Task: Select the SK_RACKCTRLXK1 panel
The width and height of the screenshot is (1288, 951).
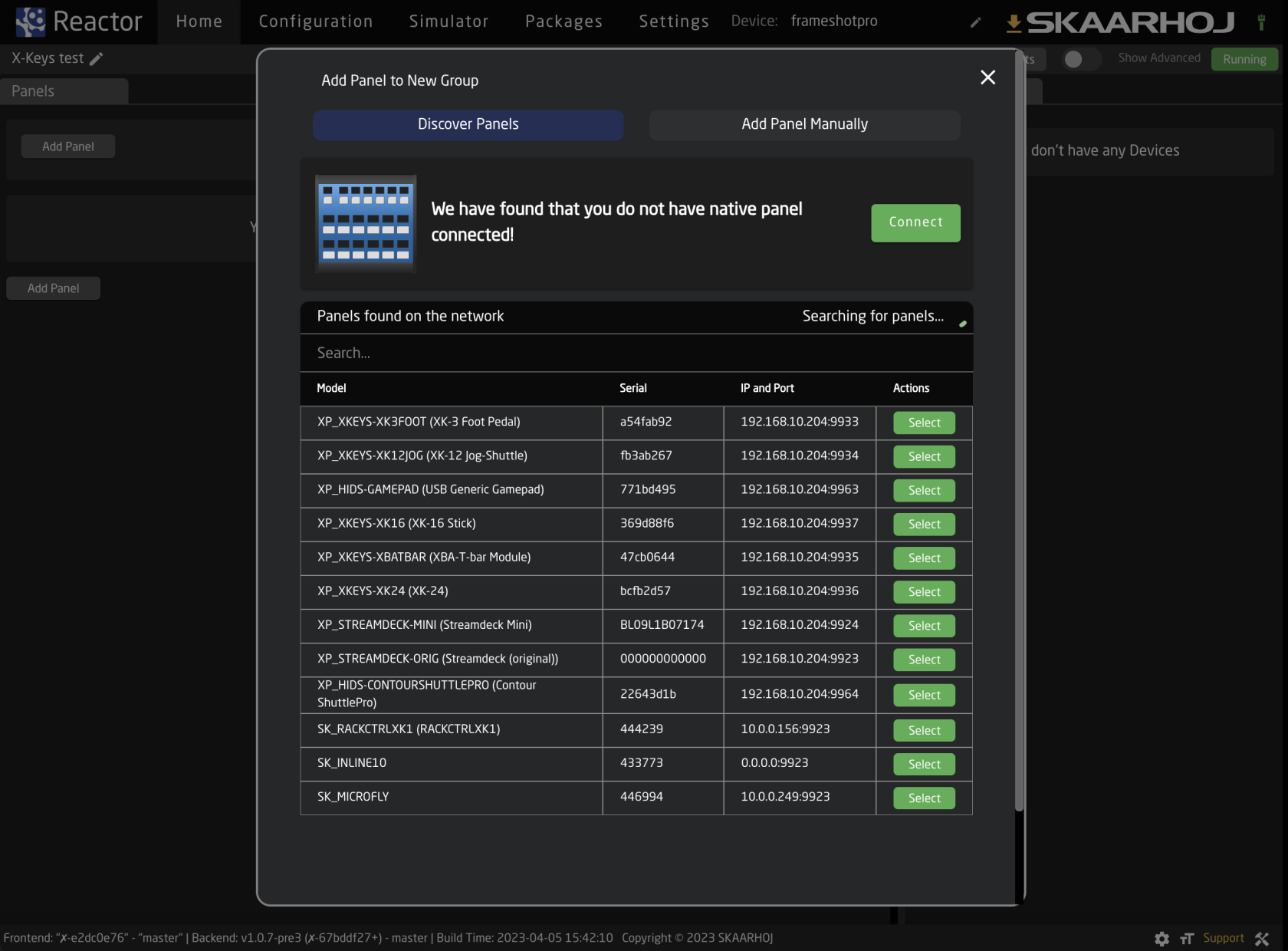Action: [925, 730]
